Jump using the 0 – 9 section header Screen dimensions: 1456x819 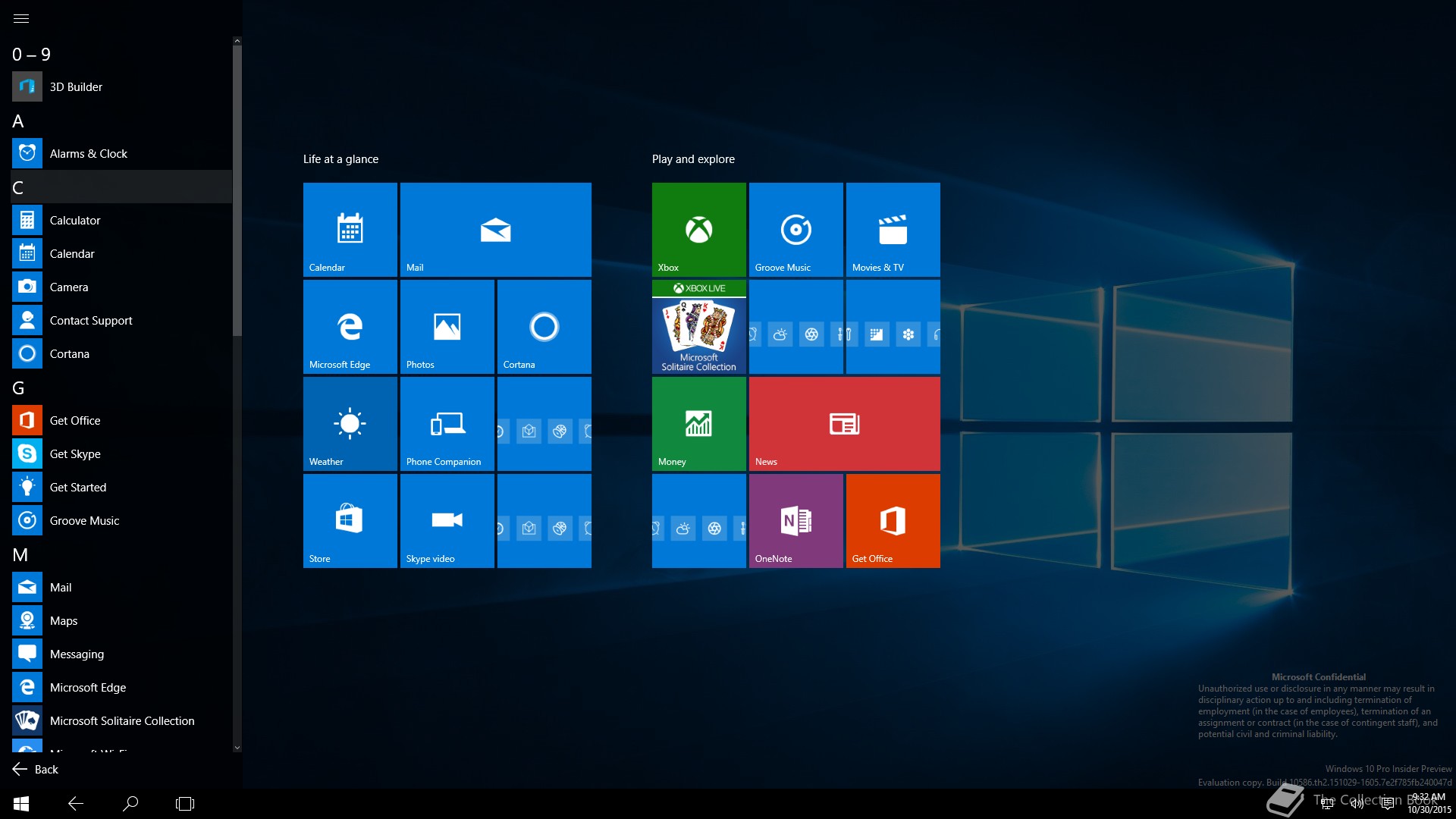coord(121,54)
